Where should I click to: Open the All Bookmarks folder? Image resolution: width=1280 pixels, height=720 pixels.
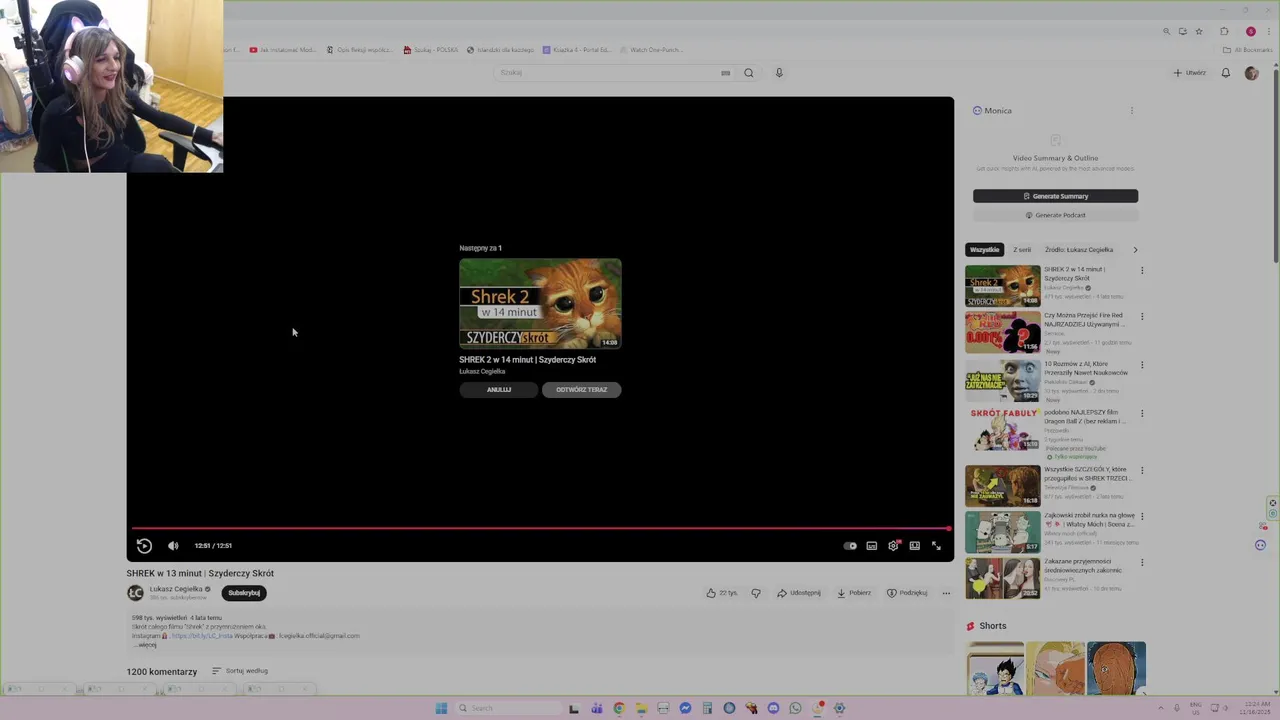(x=1249, y=50)
